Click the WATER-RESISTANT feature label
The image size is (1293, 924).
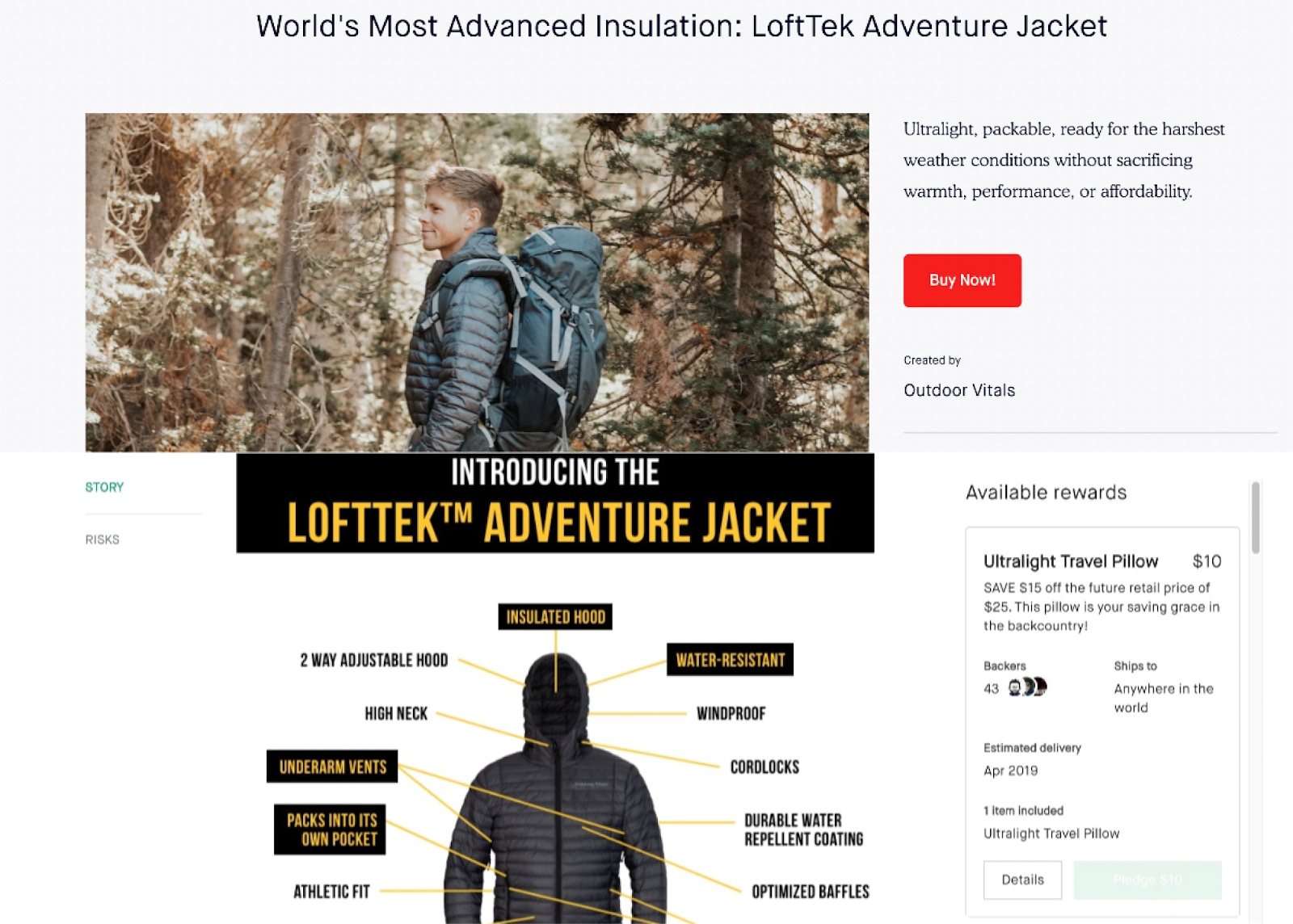pyautogui.click(x=730, y=660)
